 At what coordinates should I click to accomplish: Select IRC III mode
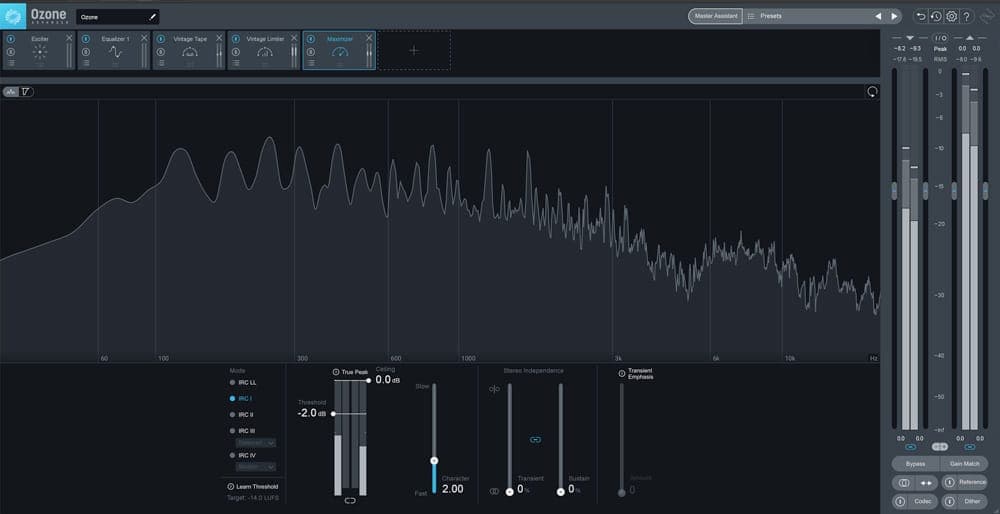tap(242, 430)
